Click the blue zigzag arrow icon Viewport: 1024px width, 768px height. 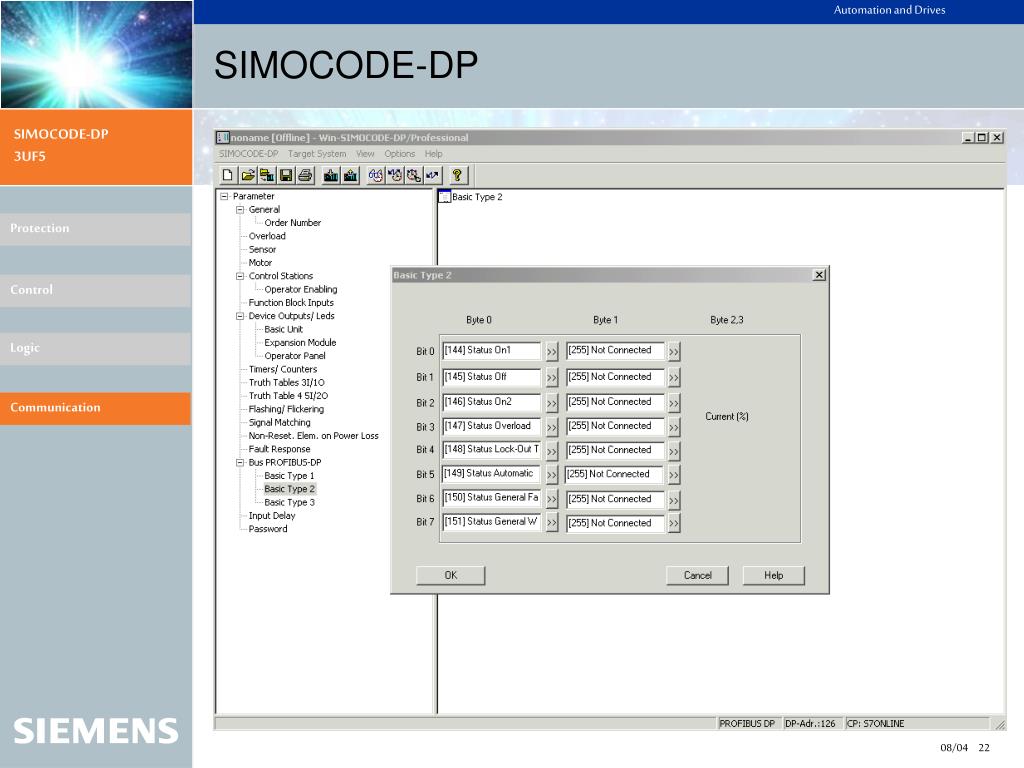(x=432, y=175)
